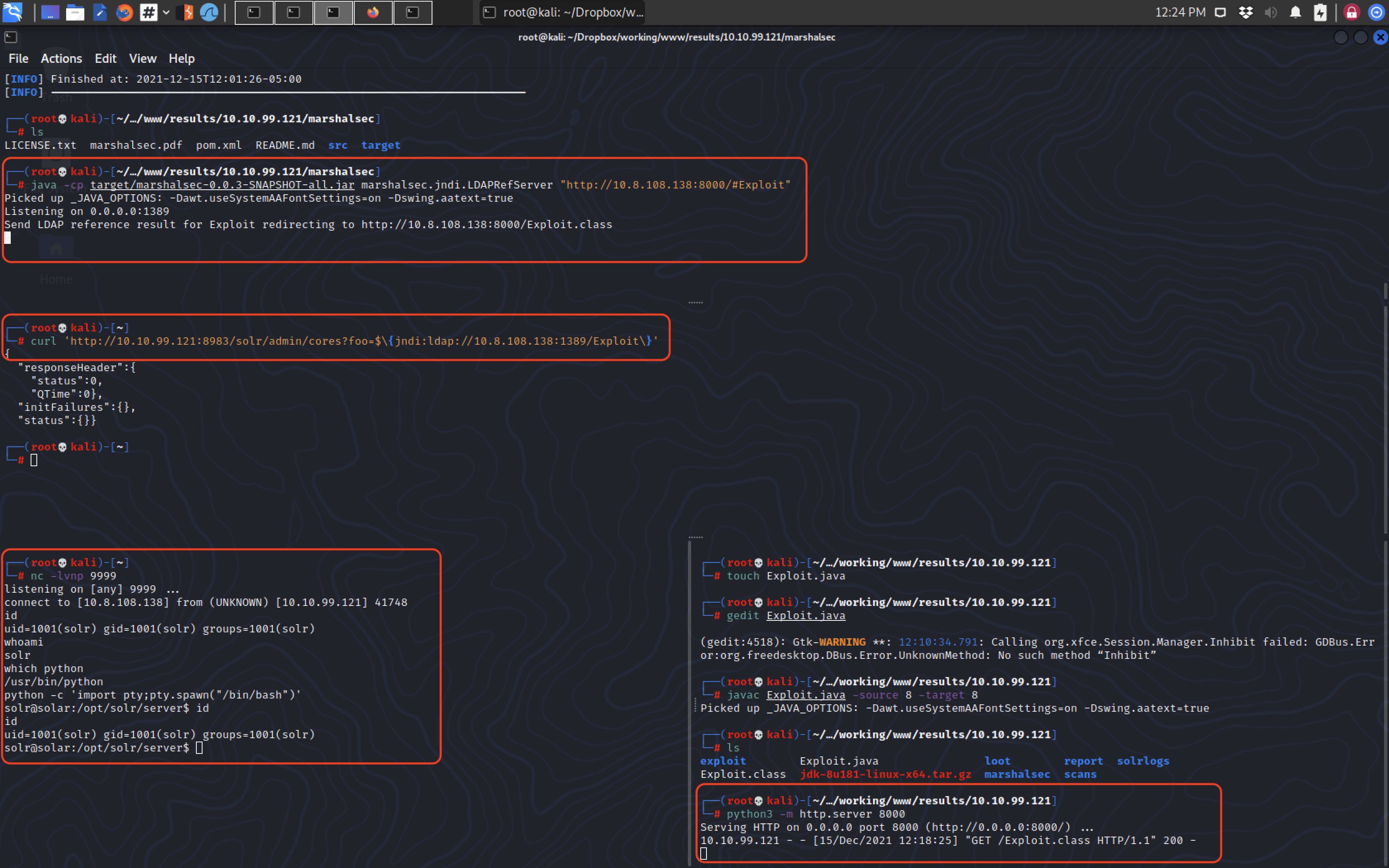1389x868 pixels.
Task: Click the underlined marshalsec jar path
Action: (x=222, y=185)
